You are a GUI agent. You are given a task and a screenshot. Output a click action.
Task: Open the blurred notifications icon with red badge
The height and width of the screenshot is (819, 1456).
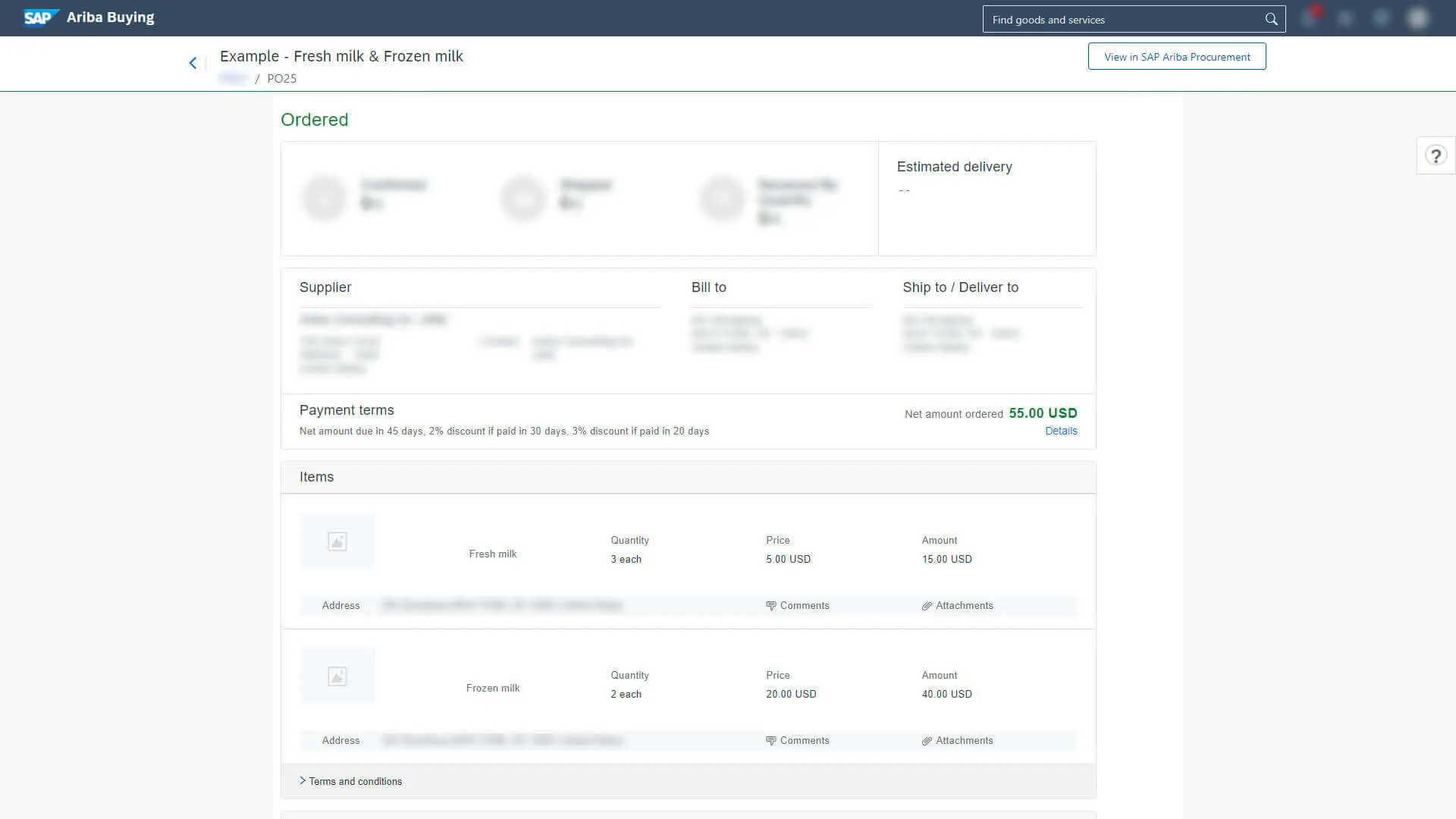coord(1310,17)
